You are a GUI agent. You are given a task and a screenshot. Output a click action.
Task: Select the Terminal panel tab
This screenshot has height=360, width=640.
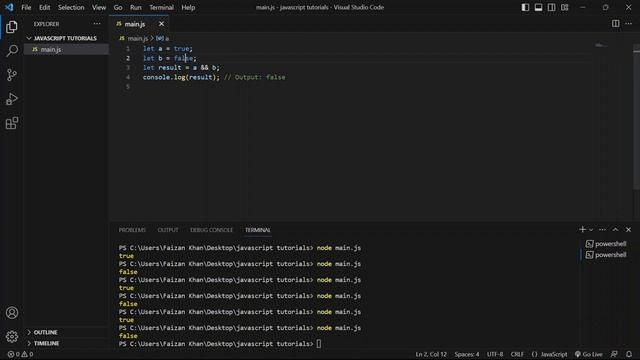pos(258,230)
